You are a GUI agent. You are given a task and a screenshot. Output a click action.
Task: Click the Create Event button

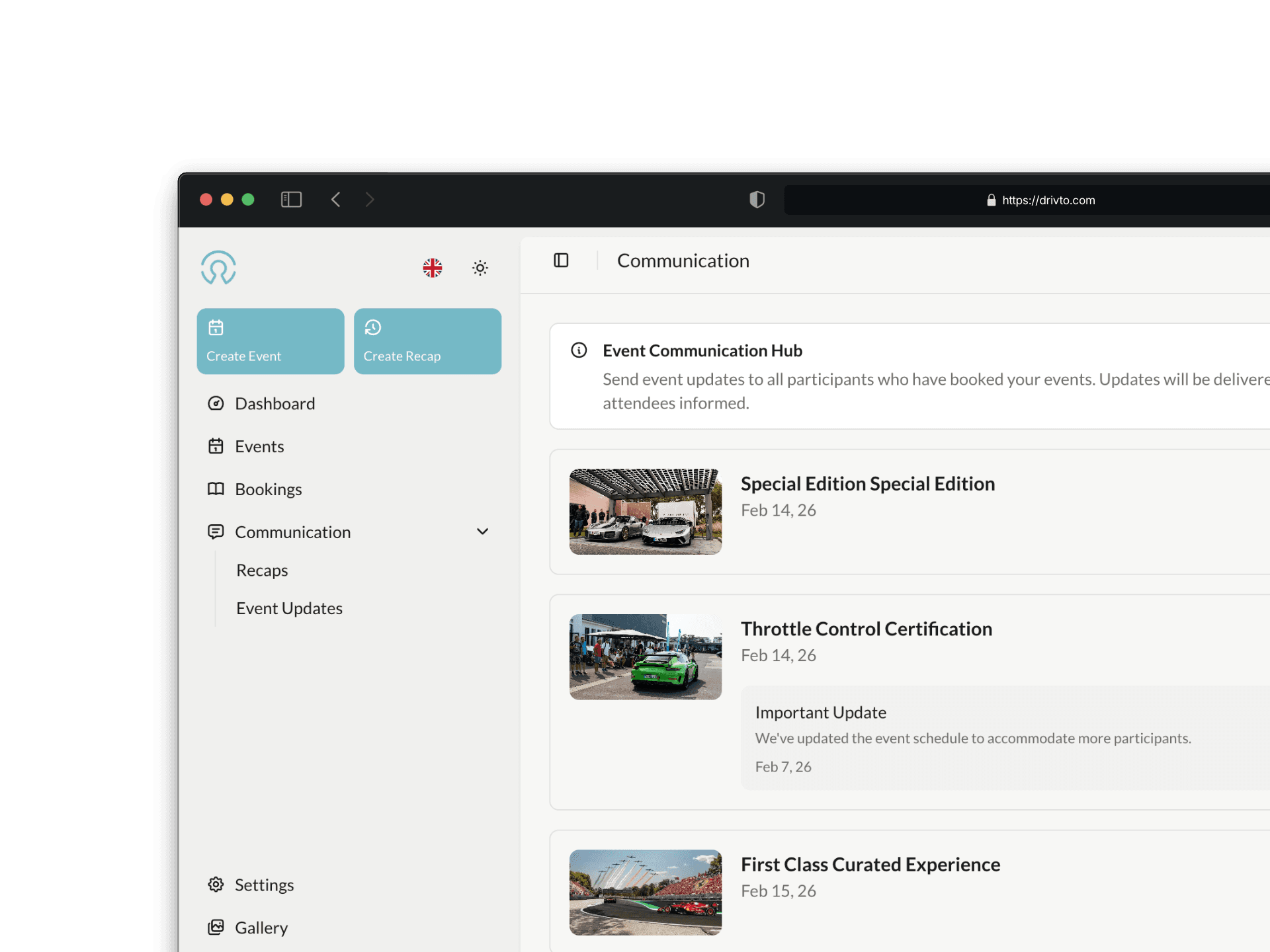point(271,341)
